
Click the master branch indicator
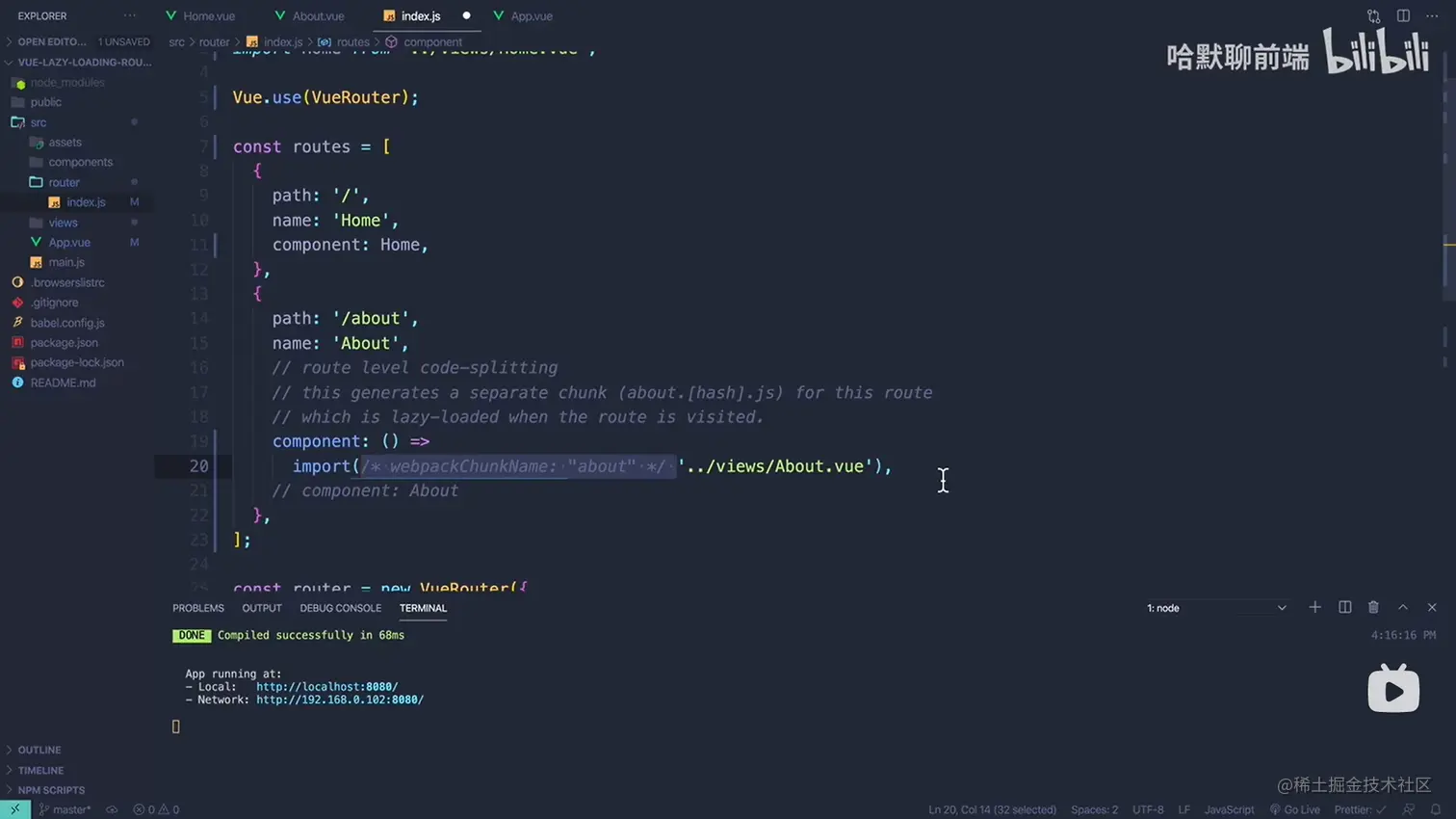[x=65, y=809]
